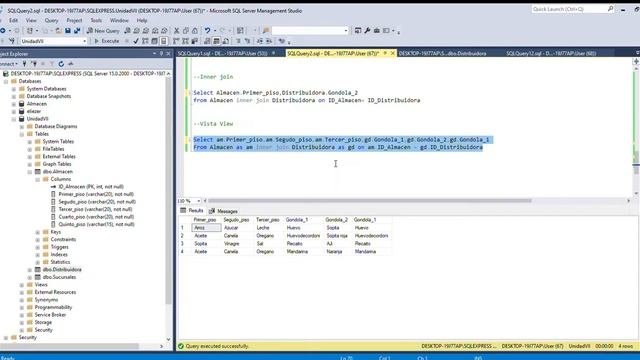Open the Query menu
This screenshot has height=360, width=640.
click(x=51, y=20)
